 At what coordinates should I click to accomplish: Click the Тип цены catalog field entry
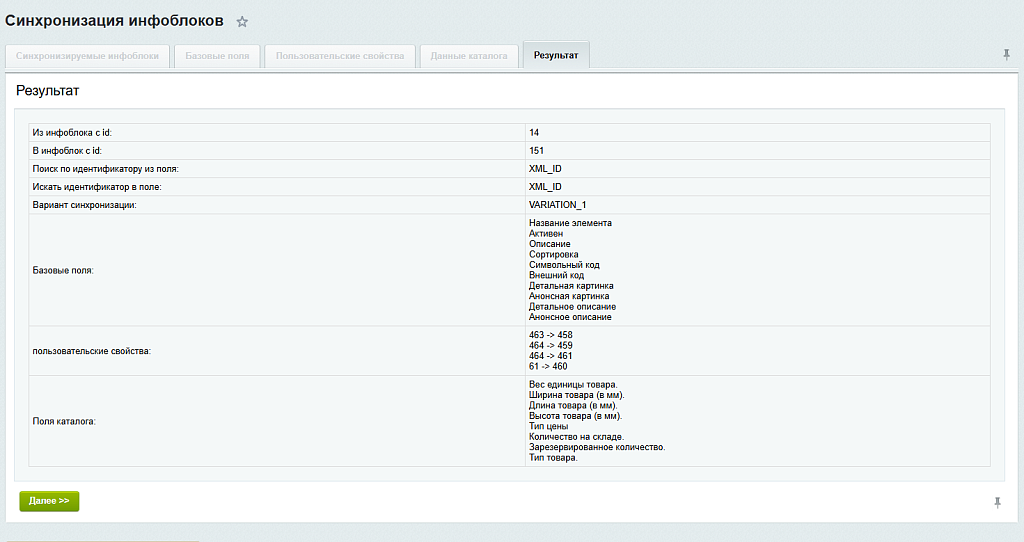click(549, 426)
